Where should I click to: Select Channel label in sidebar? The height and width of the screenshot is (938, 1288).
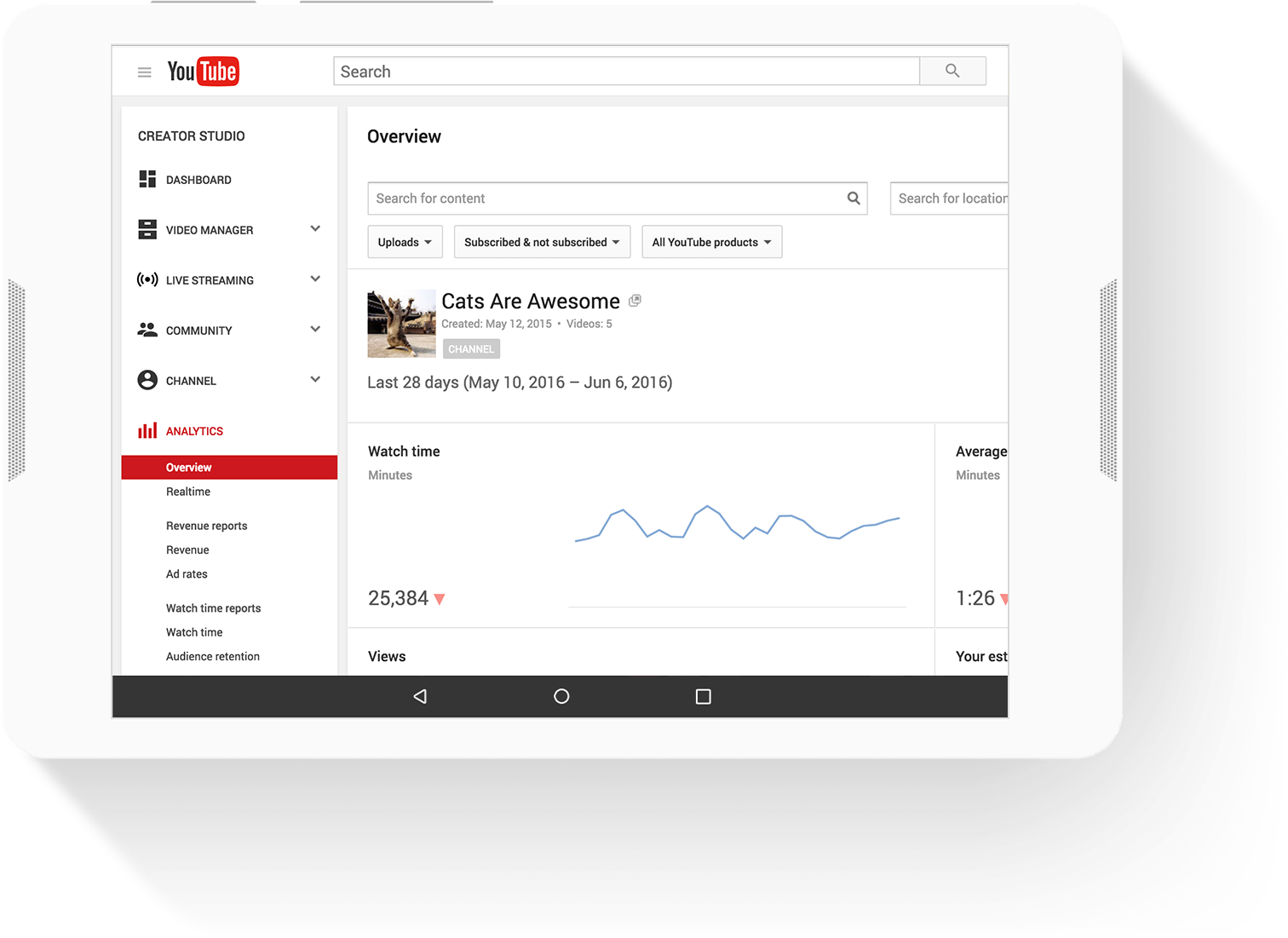pyautogui.click(x=191, y=381)
